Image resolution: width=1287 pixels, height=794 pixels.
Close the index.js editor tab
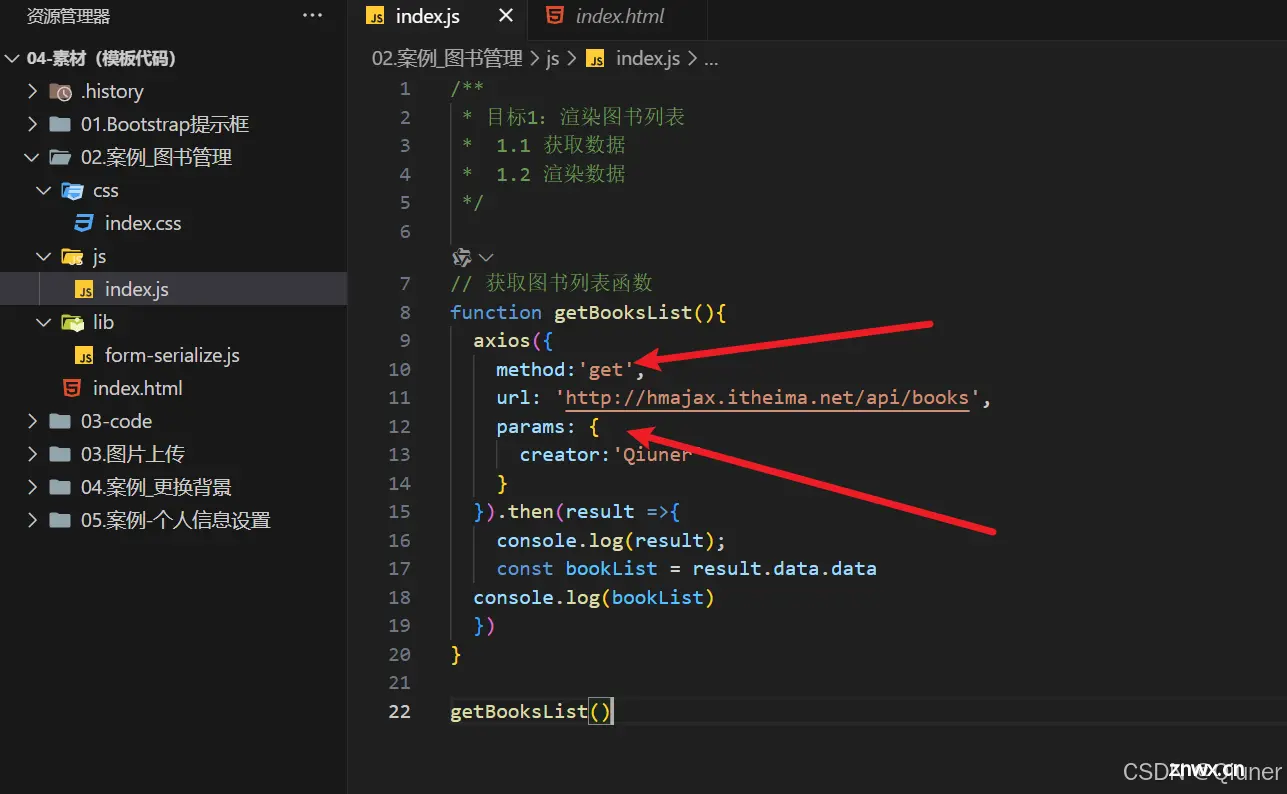506,16
